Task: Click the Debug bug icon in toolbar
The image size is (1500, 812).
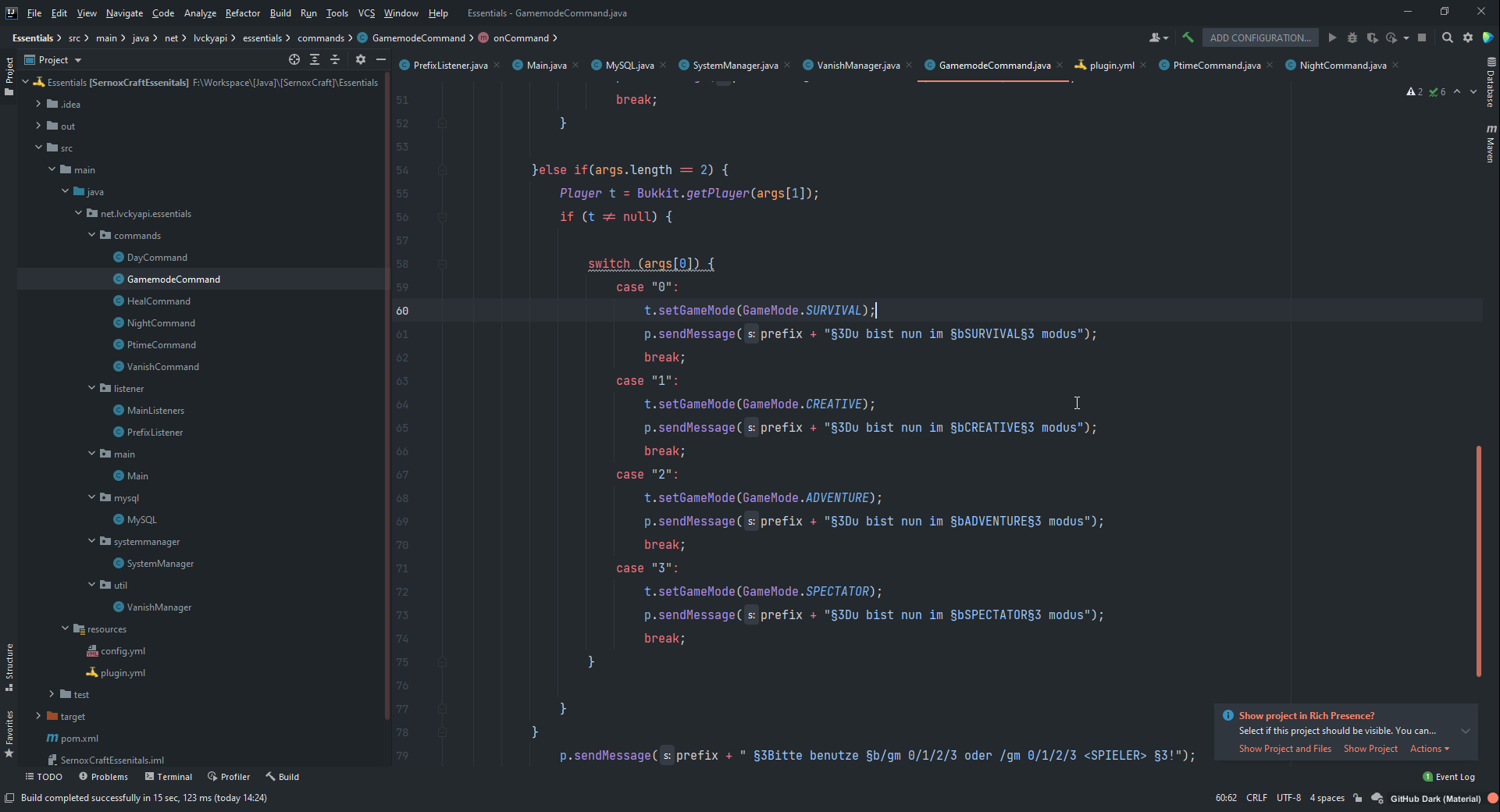Action: coord(1352,37)
